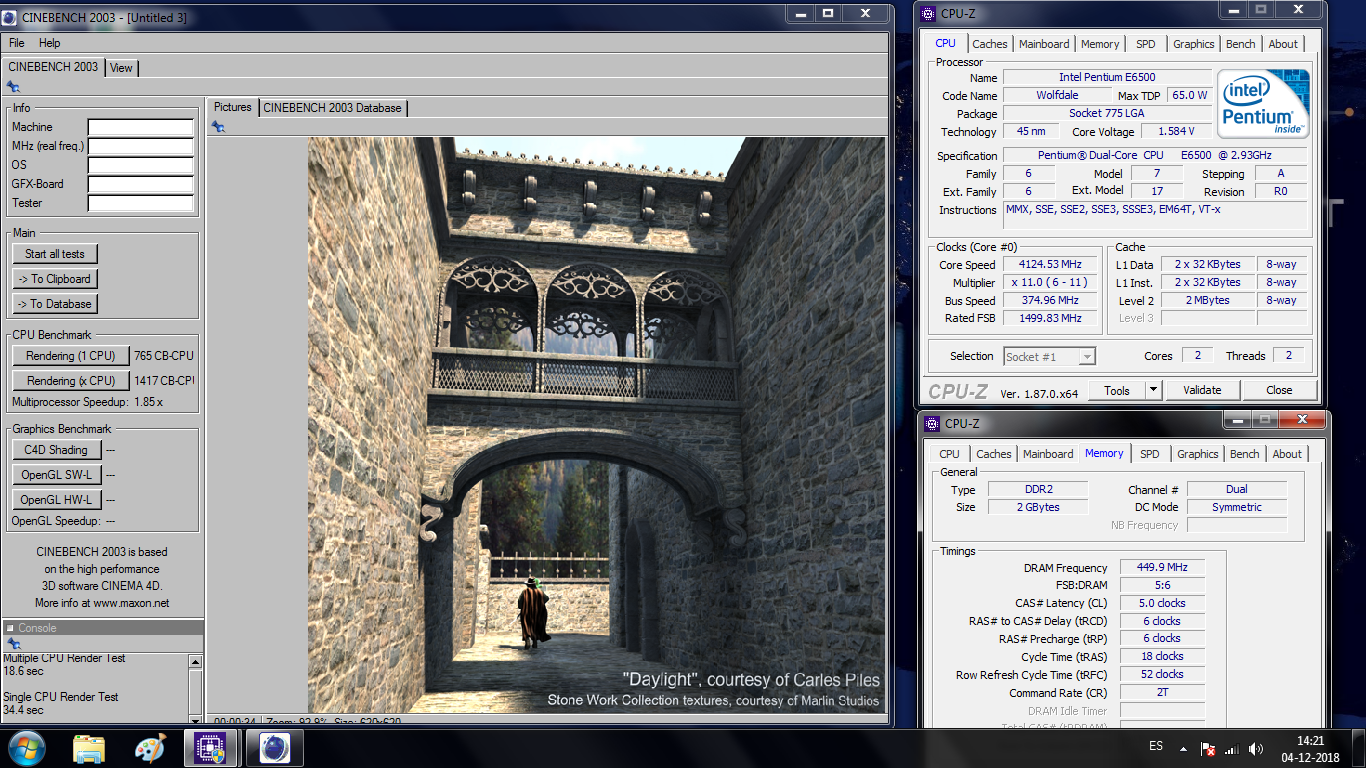Click the To Clipboard button
The image size is (1366, 768).
[55, 279]
